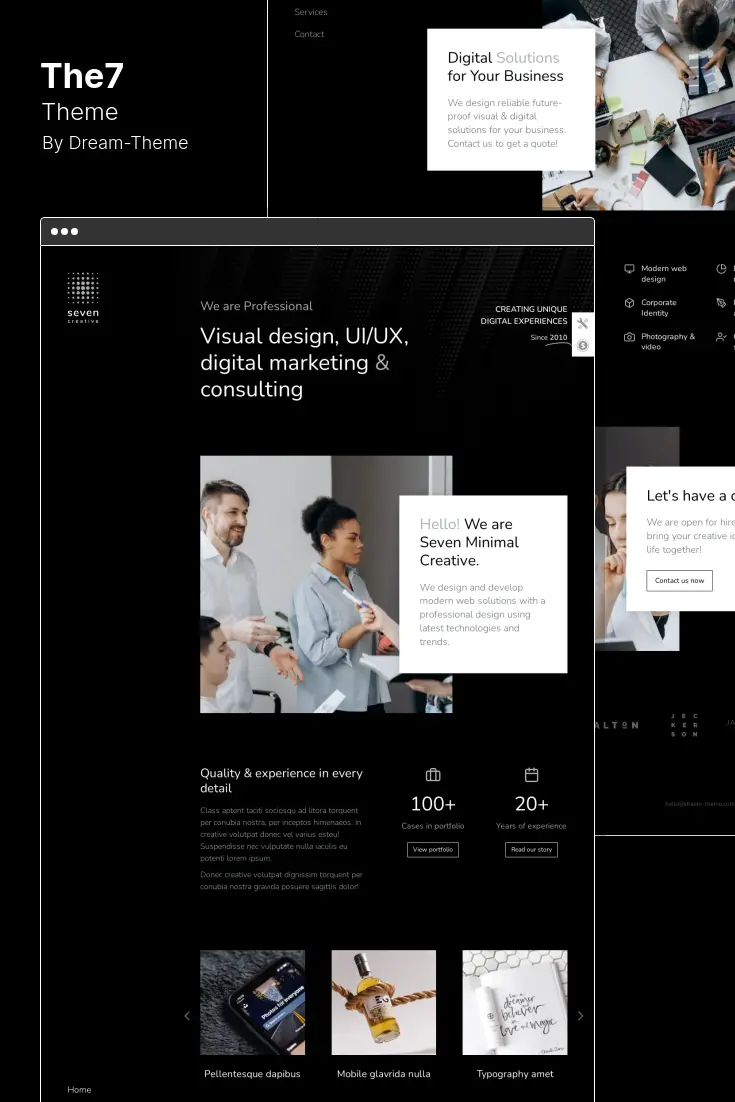
Task: Open the Typography amet thumbnail
Action: (515, 1002)
